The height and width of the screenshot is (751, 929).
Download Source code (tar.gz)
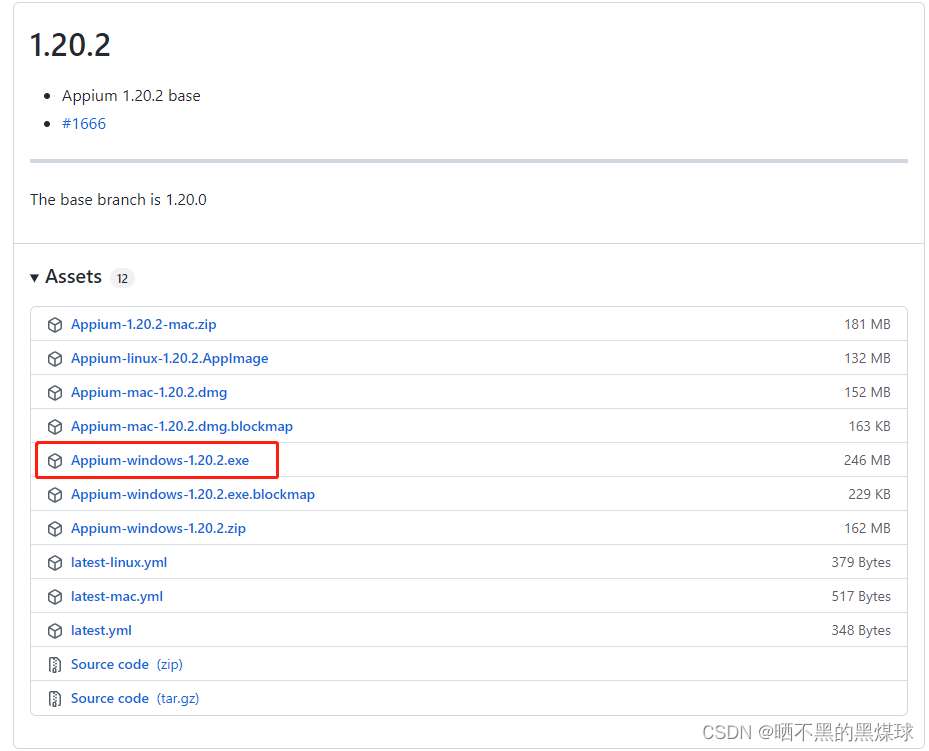coord(135,699)
